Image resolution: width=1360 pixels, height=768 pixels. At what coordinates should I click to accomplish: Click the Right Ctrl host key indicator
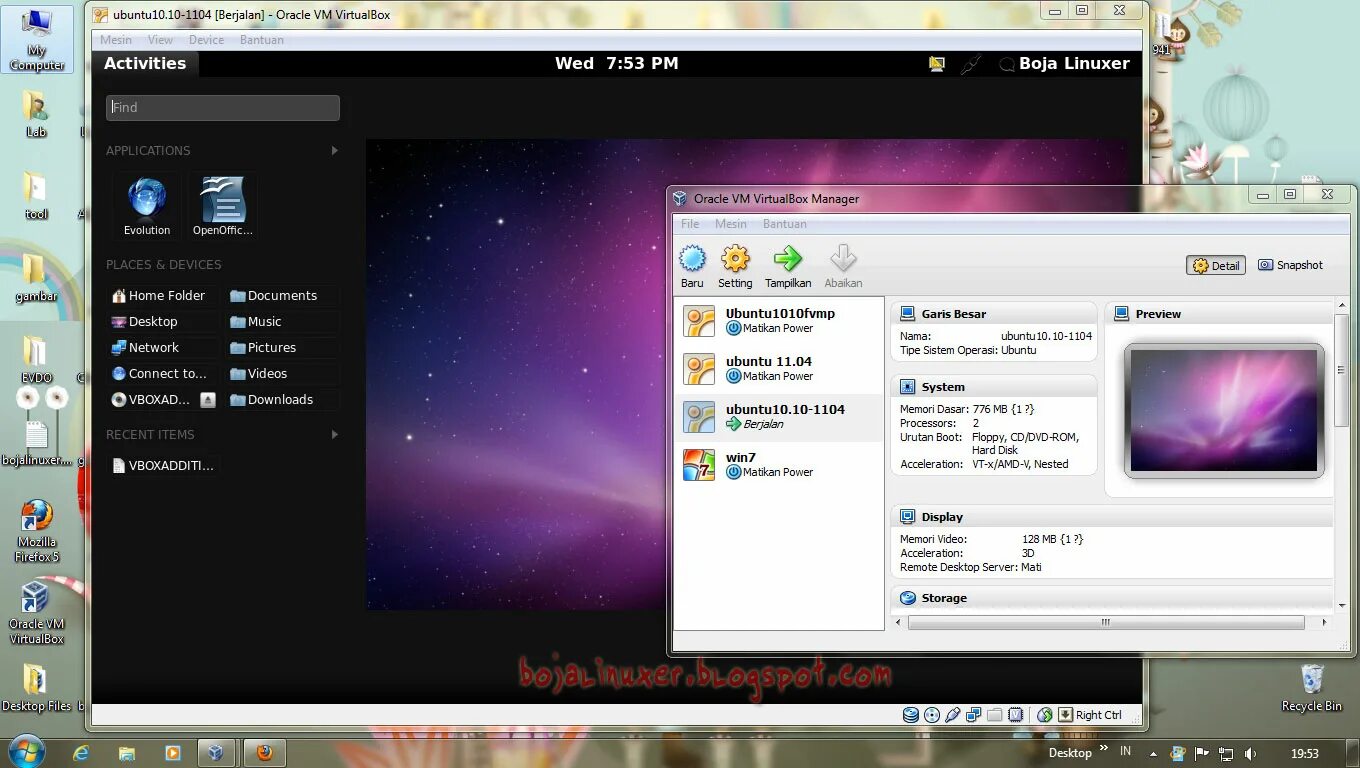[1090, 715]
